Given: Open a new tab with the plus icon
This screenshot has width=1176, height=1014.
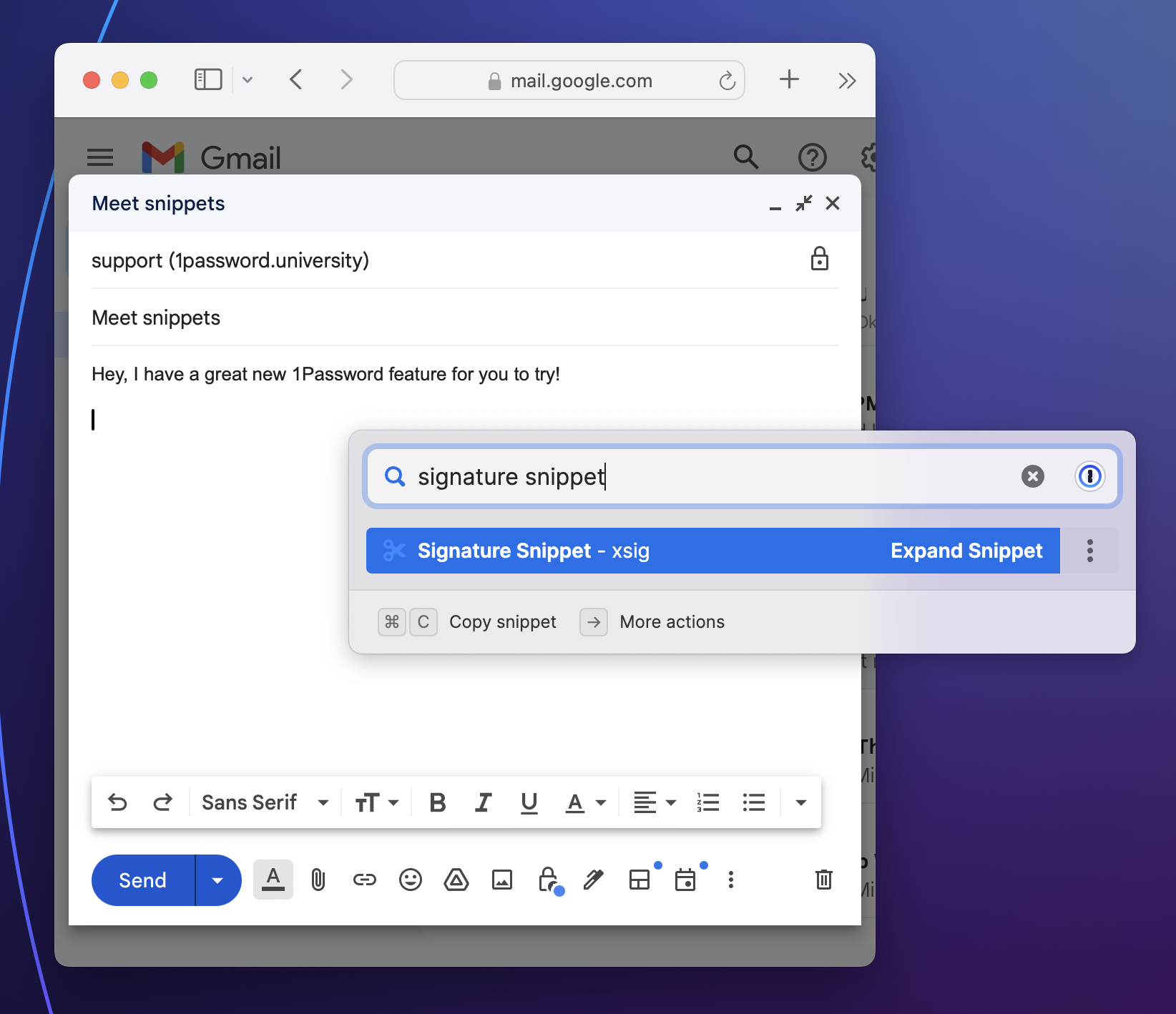Looking at the screenshot, I should click(x=789, y=79).
